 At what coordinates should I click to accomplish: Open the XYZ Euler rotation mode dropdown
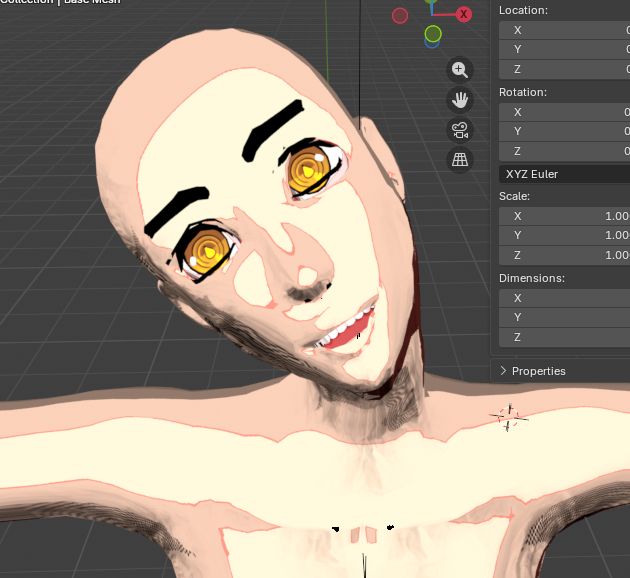(565, 174)
